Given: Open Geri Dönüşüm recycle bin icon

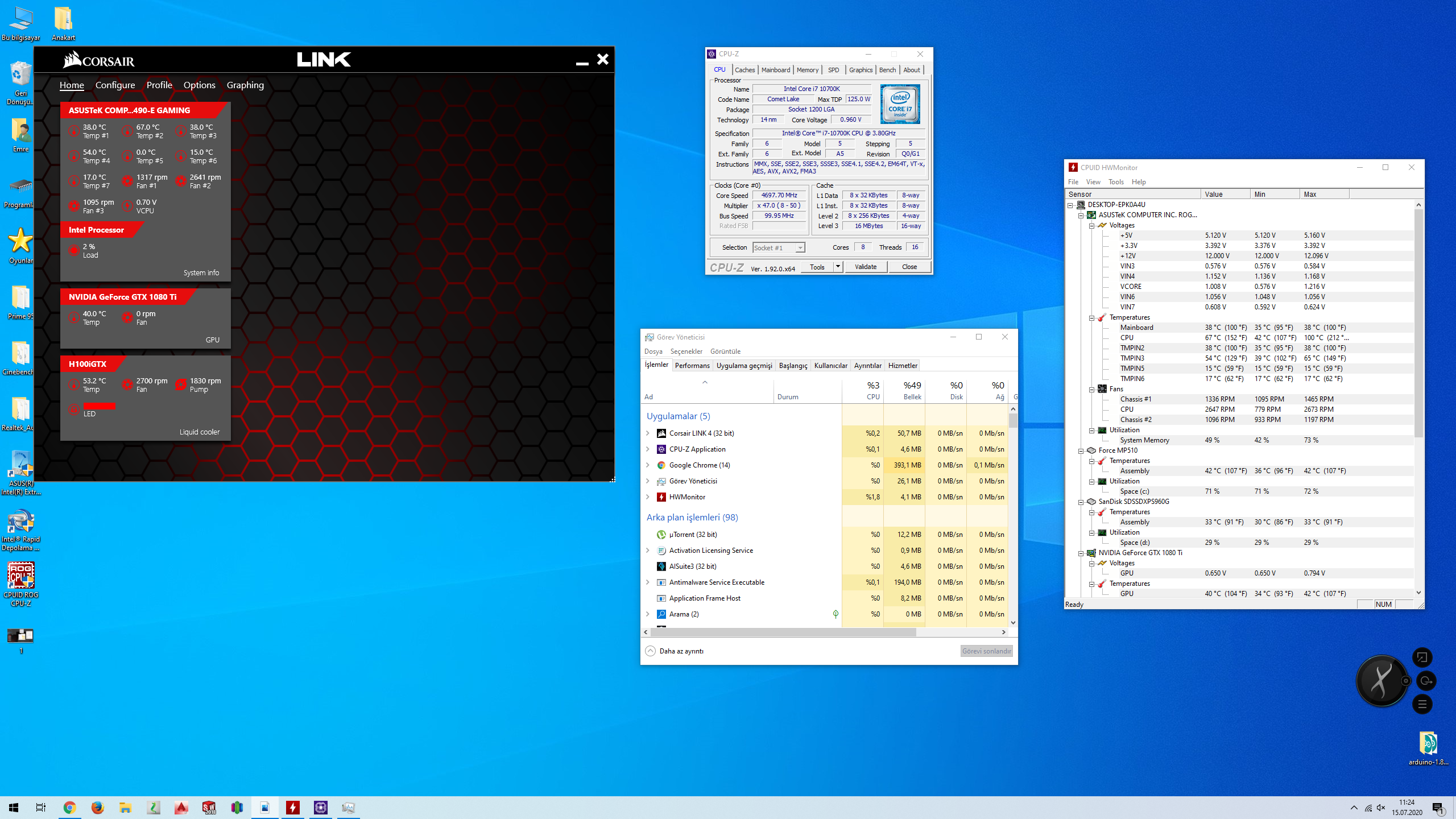Looking at the screenshot, I should pyautogui.click(x=21, y=83).
